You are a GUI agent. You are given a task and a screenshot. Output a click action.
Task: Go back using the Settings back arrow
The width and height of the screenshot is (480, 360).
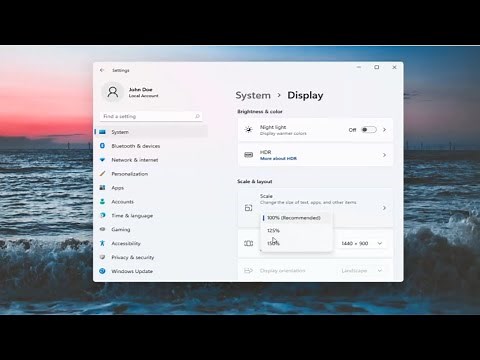(x=102, y=70)
